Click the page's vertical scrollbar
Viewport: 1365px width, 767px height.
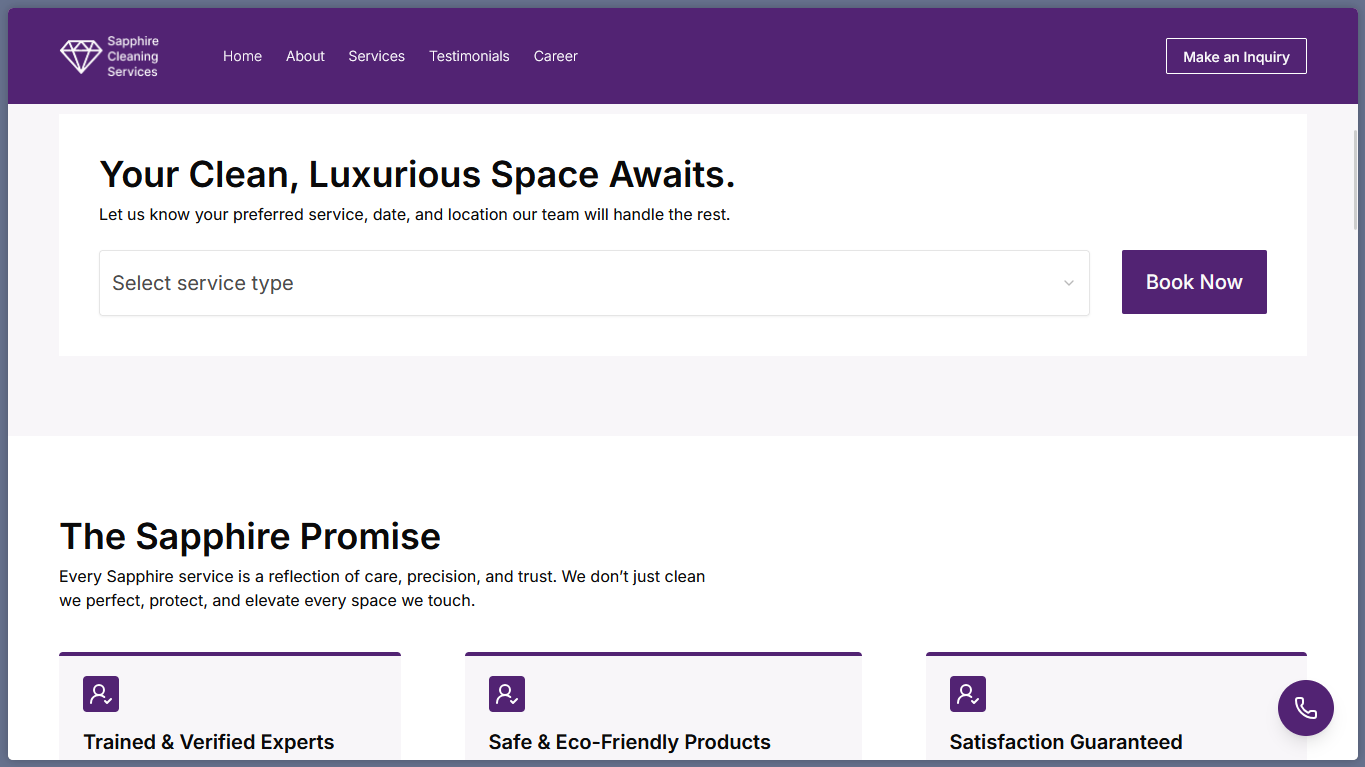[1356, 180]
